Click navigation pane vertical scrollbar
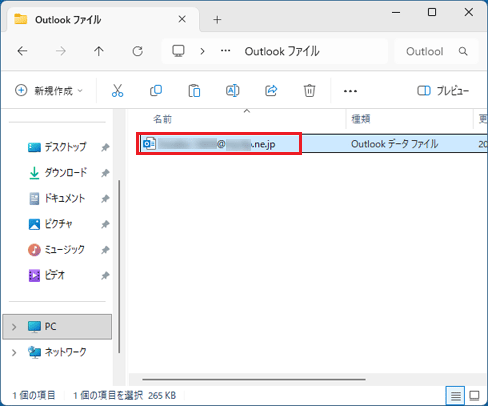This screenshot has width=488, height=406. tap(119, 266)
